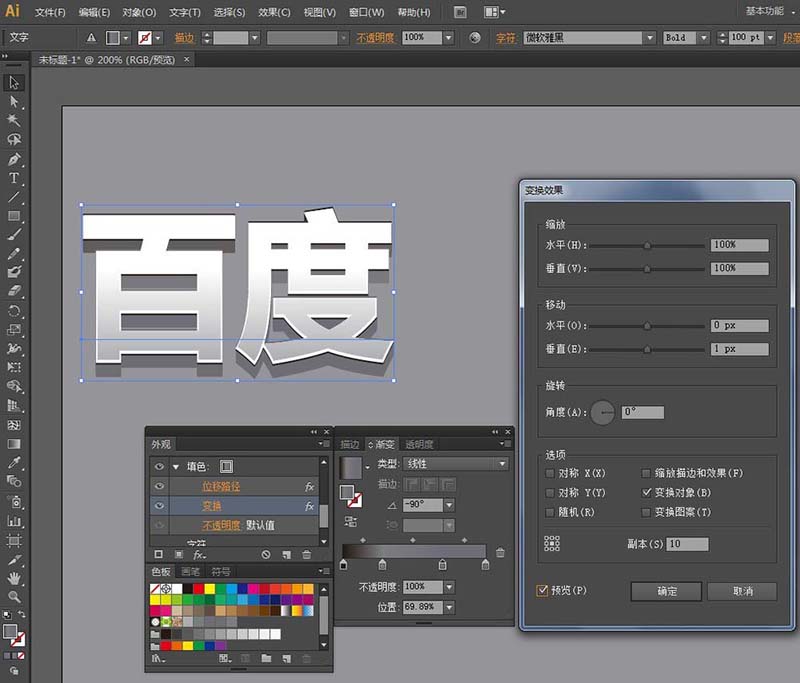Select the Column Graph tool

[x=14, y=521]
